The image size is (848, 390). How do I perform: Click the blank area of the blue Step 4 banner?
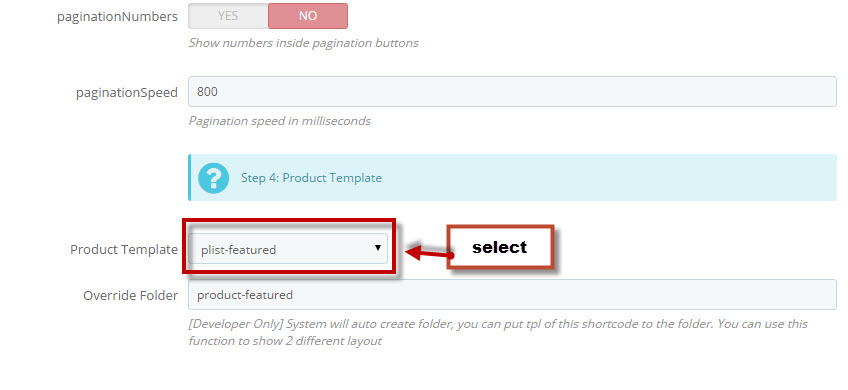pyautogui.click(x=606, y=178)
